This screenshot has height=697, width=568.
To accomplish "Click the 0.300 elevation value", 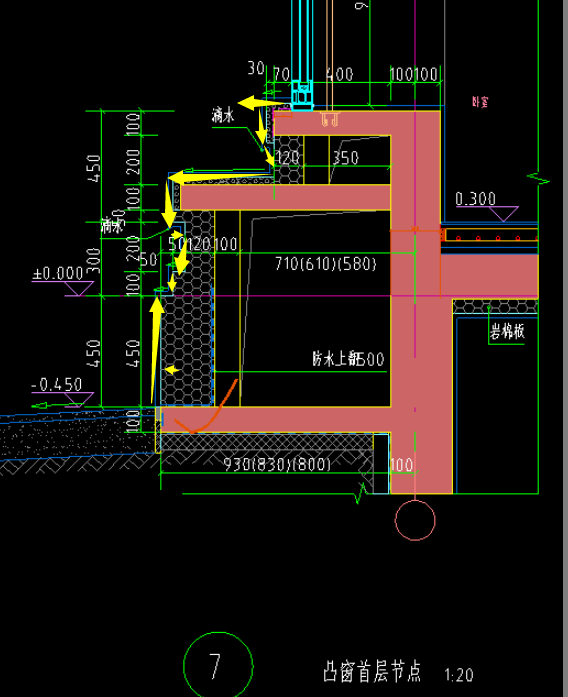I will click(475, 198).
